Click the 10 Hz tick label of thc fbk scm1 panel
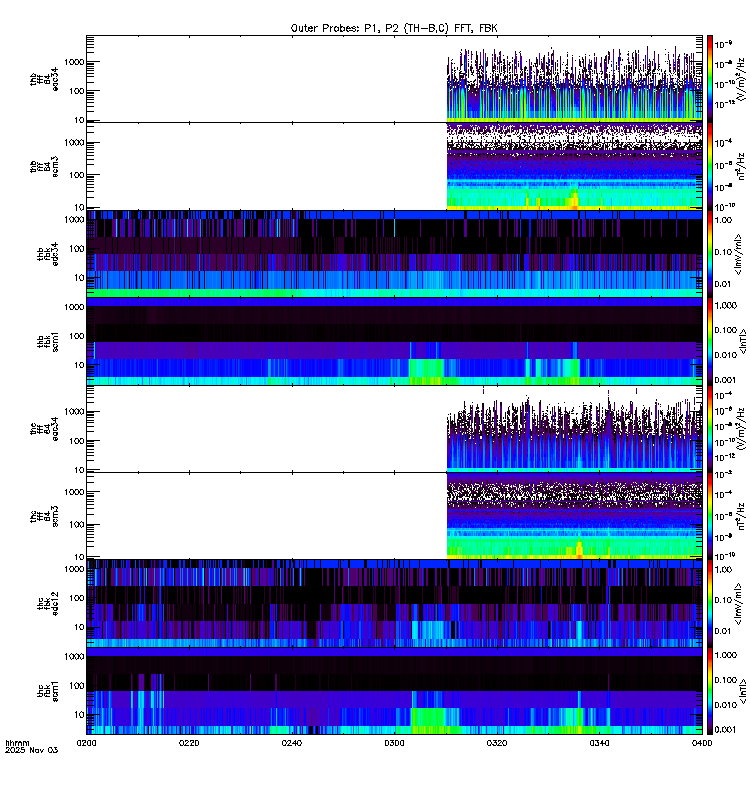Image resolution: width=750 pixels, height=800 pixels. pyautogui.click(x=79, y=714)
